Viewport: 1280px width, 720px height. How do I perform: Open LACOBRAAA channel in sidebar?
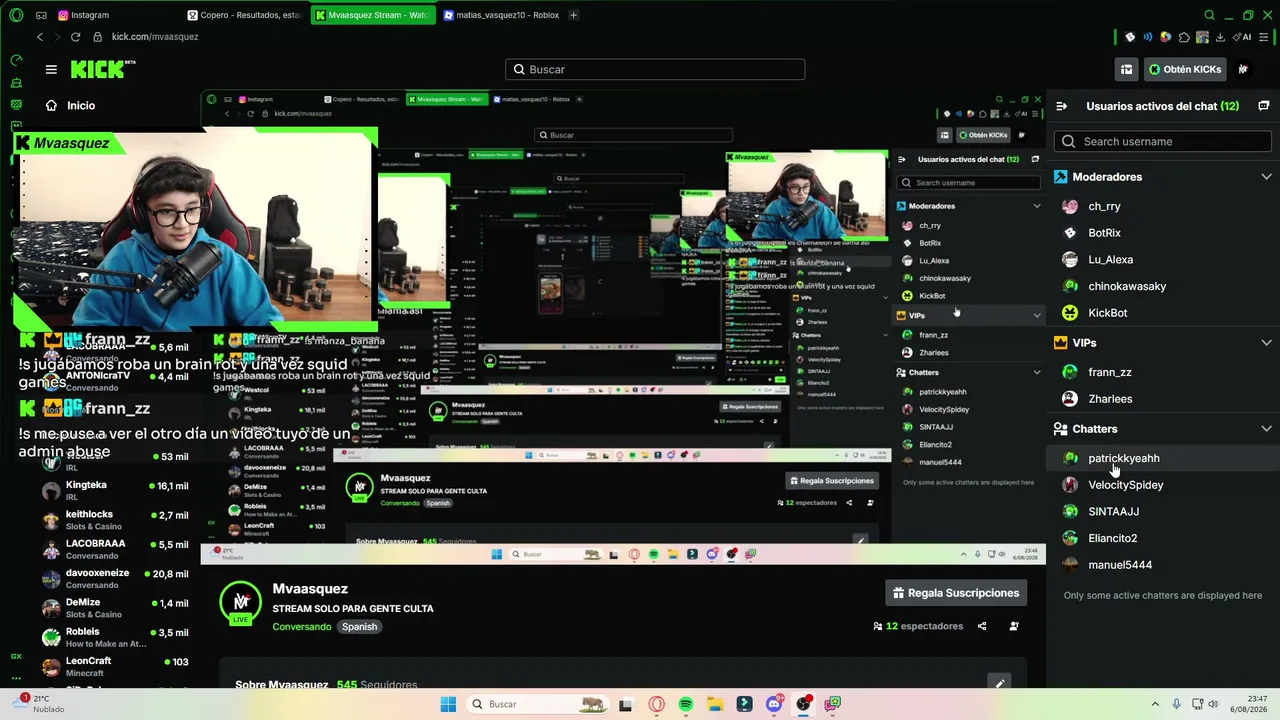tap(114, 549)
